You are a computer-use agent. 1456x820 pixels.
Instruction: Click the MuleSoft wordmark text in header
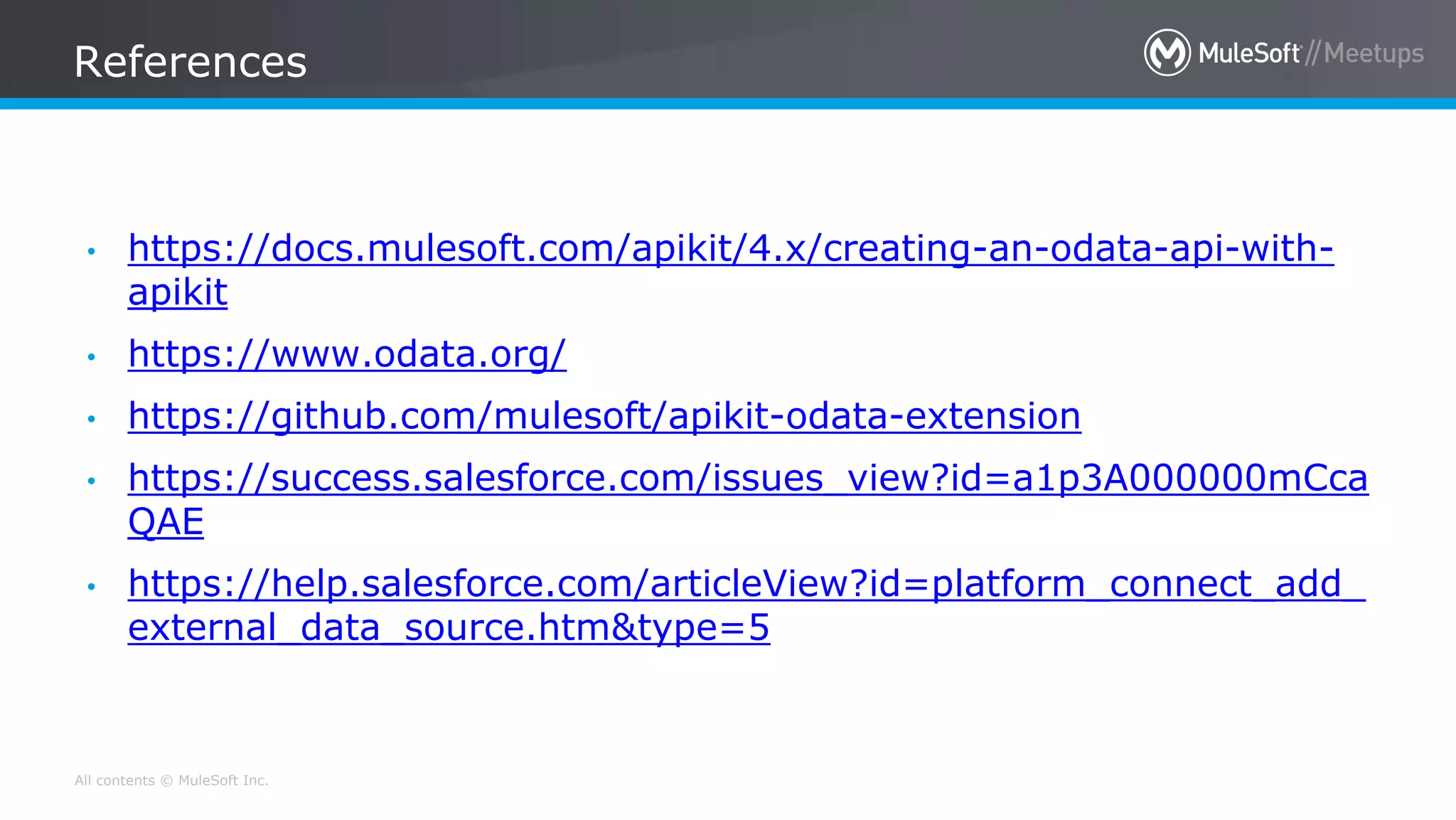point(1249,53)
